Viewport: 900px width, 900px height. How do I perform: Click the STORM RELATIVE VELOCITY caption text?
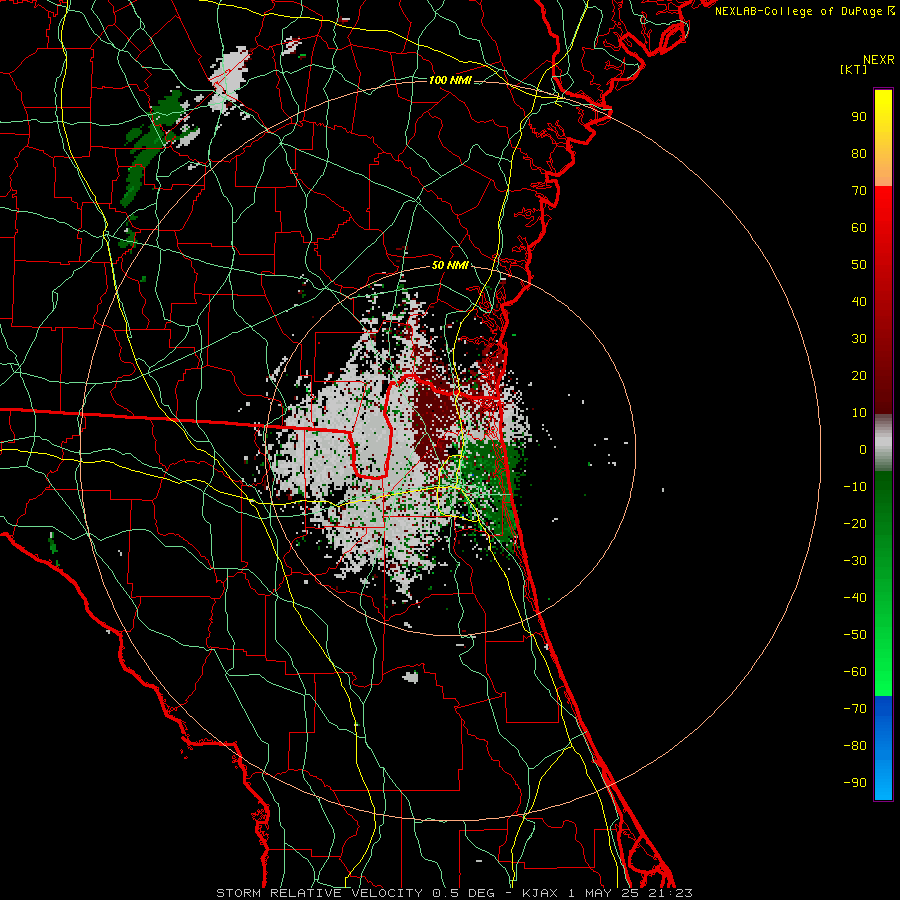click(319, 893)
